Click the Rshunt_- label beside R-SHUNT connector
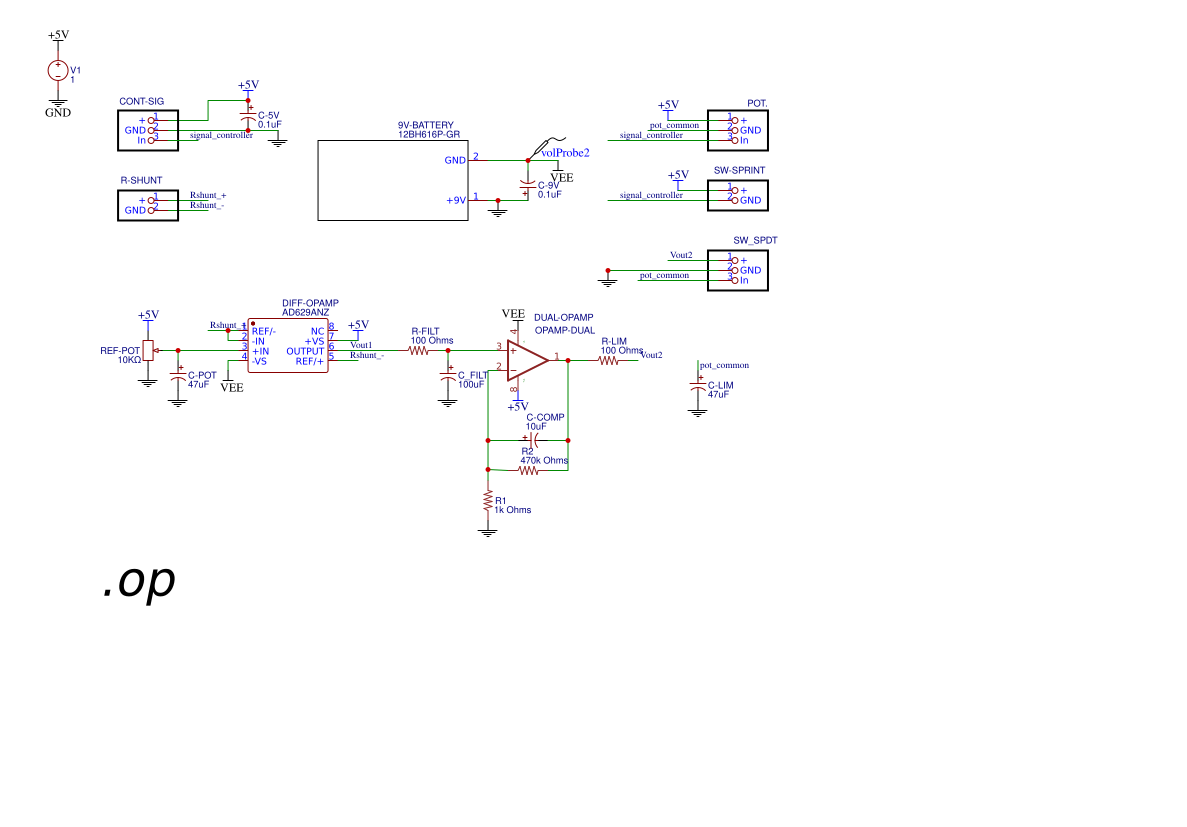1187x827 pixels. click(x=207, y=205)
